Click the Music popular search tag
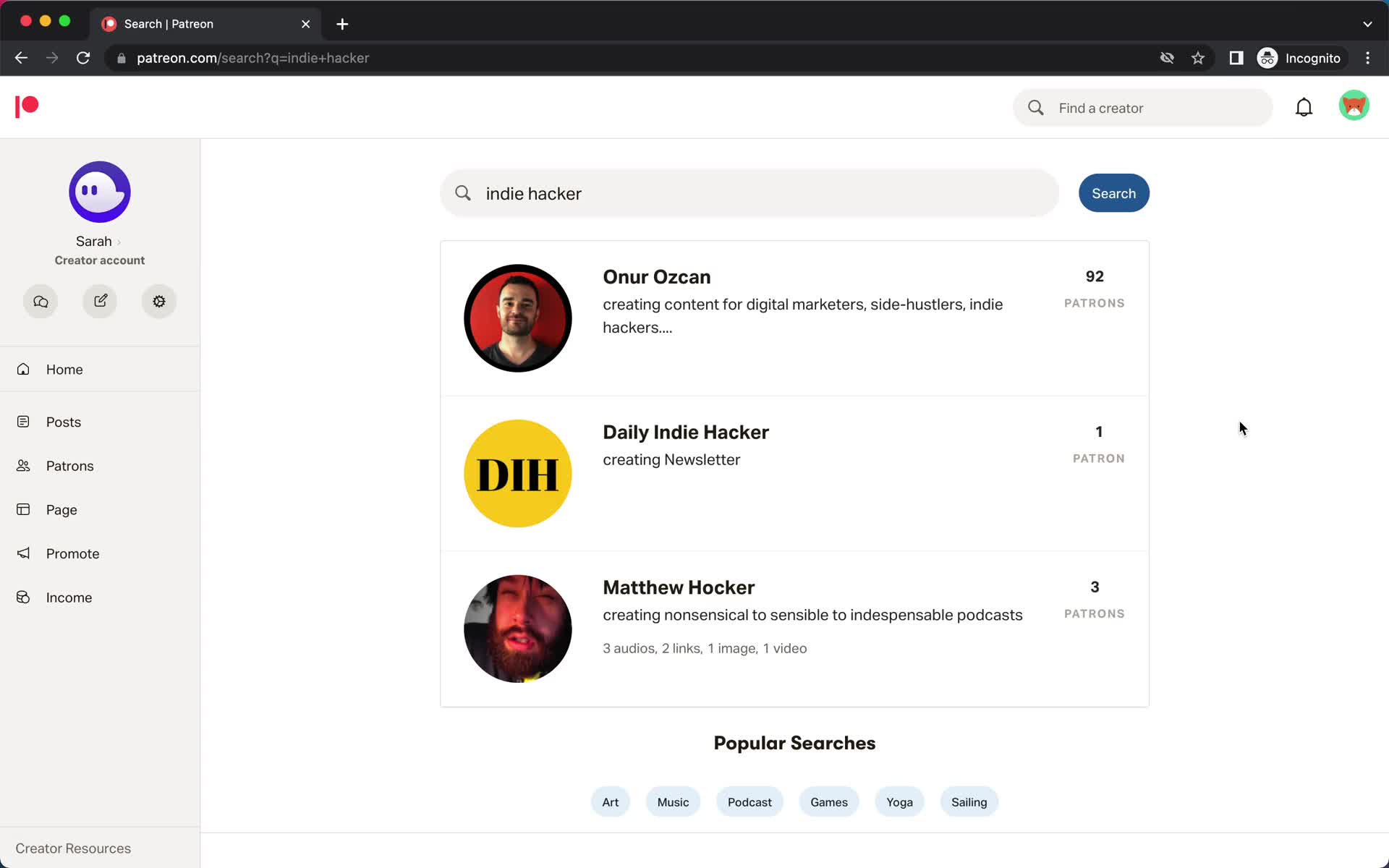 pyautogui.click(x=672, y=802)
